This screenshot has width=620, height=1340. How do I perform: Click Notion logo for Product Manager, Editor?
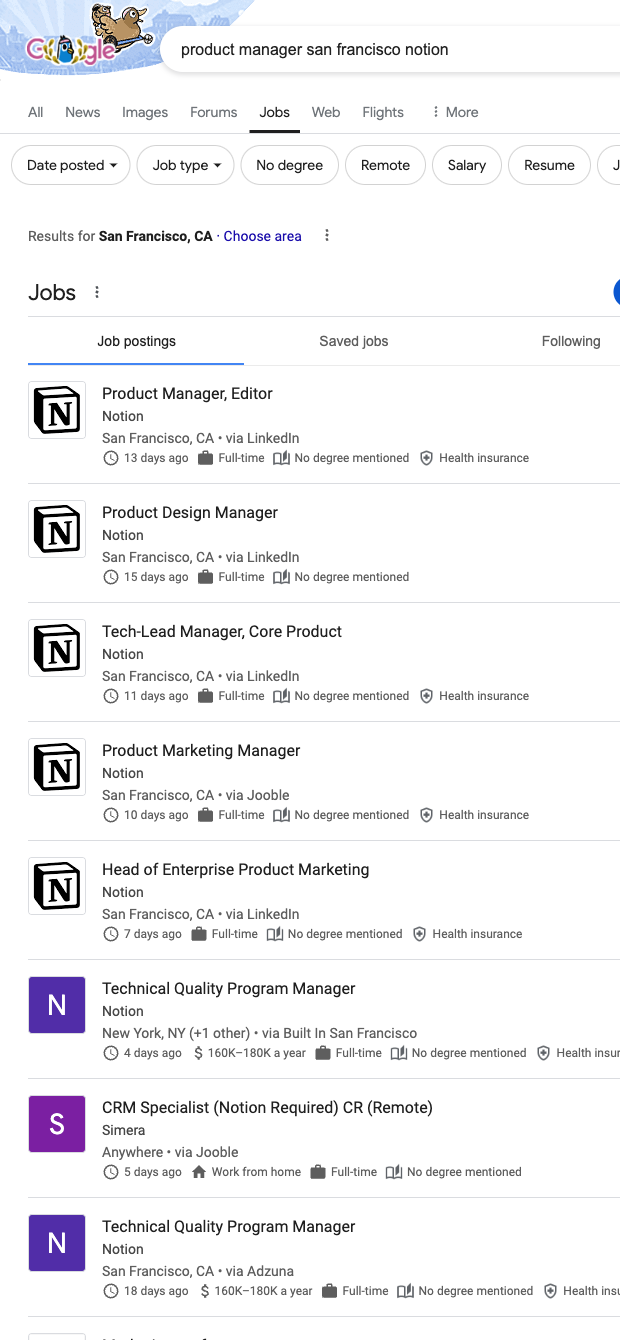pyautogui.click(x=57, y=410)
